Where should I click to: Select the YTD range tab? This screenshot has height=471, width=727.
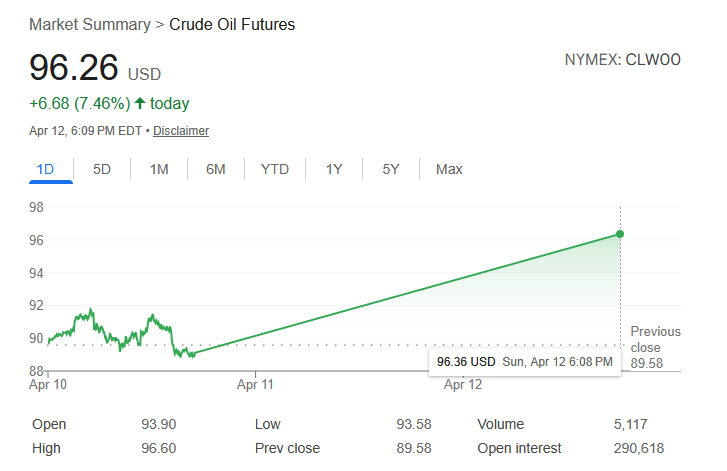(x=275, y=169)
